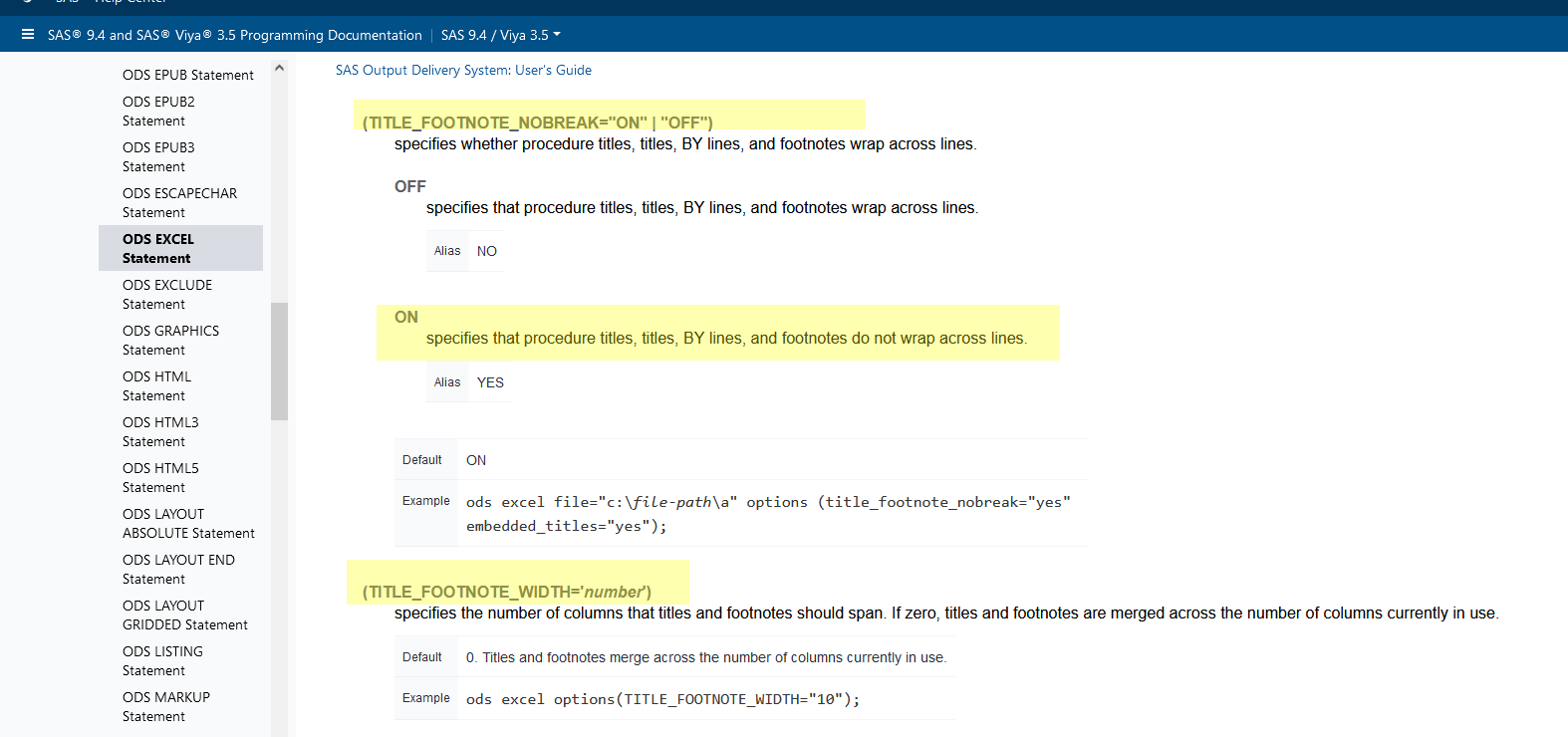
Task: Open the SAS 9.4 / Viya 3.5 version dropdown
Action: (501, 35)
